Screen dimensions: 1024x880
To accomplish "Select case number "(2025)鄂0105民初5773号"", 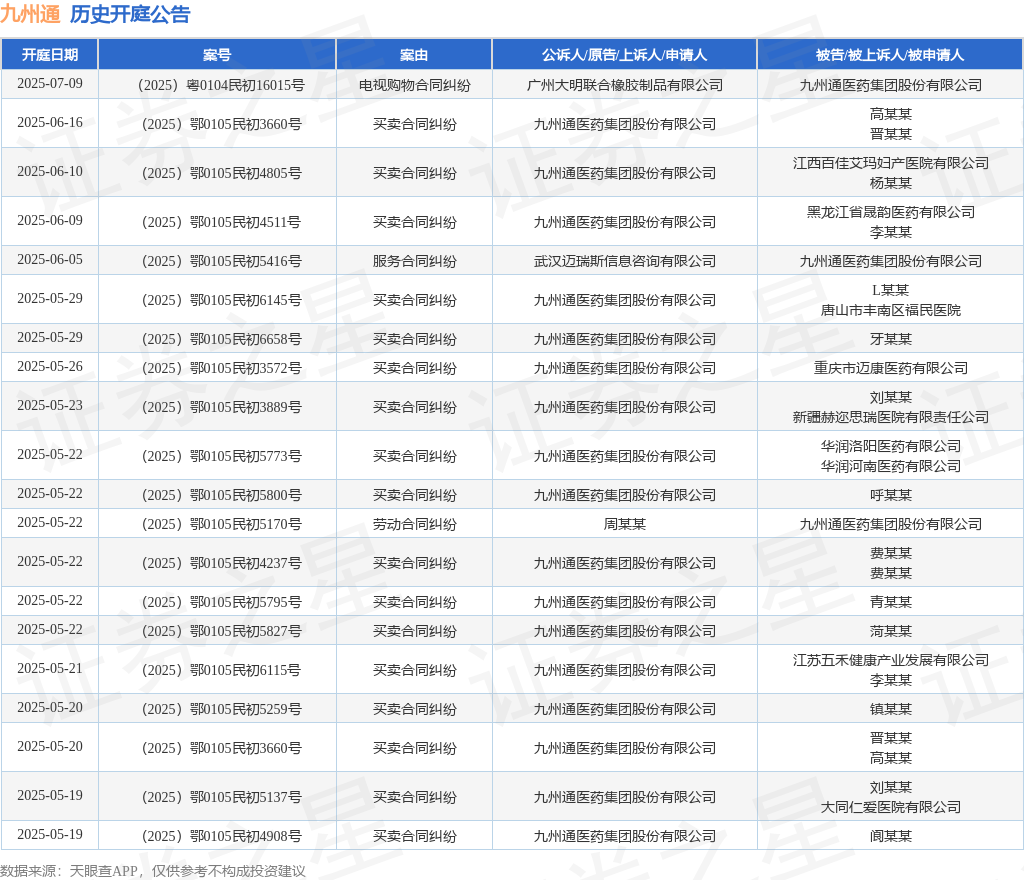I will click(x=221, y=456).
